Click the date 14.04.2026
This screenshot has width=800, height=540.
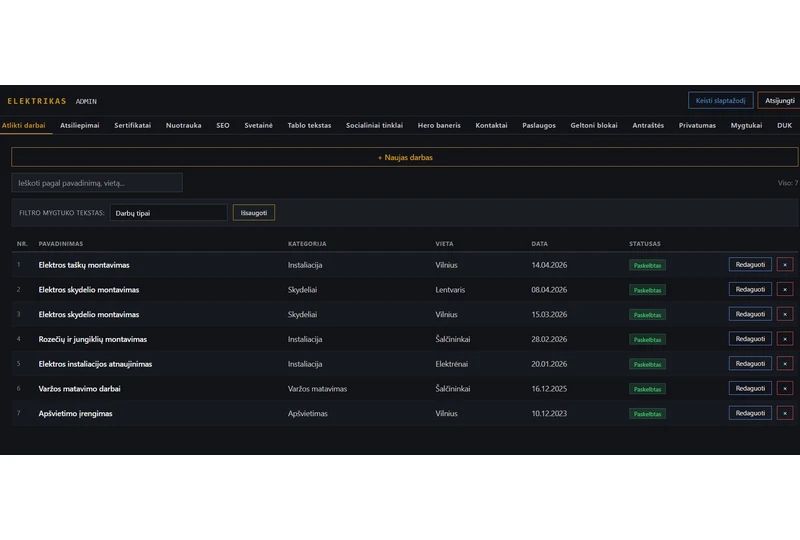point(549,265)
